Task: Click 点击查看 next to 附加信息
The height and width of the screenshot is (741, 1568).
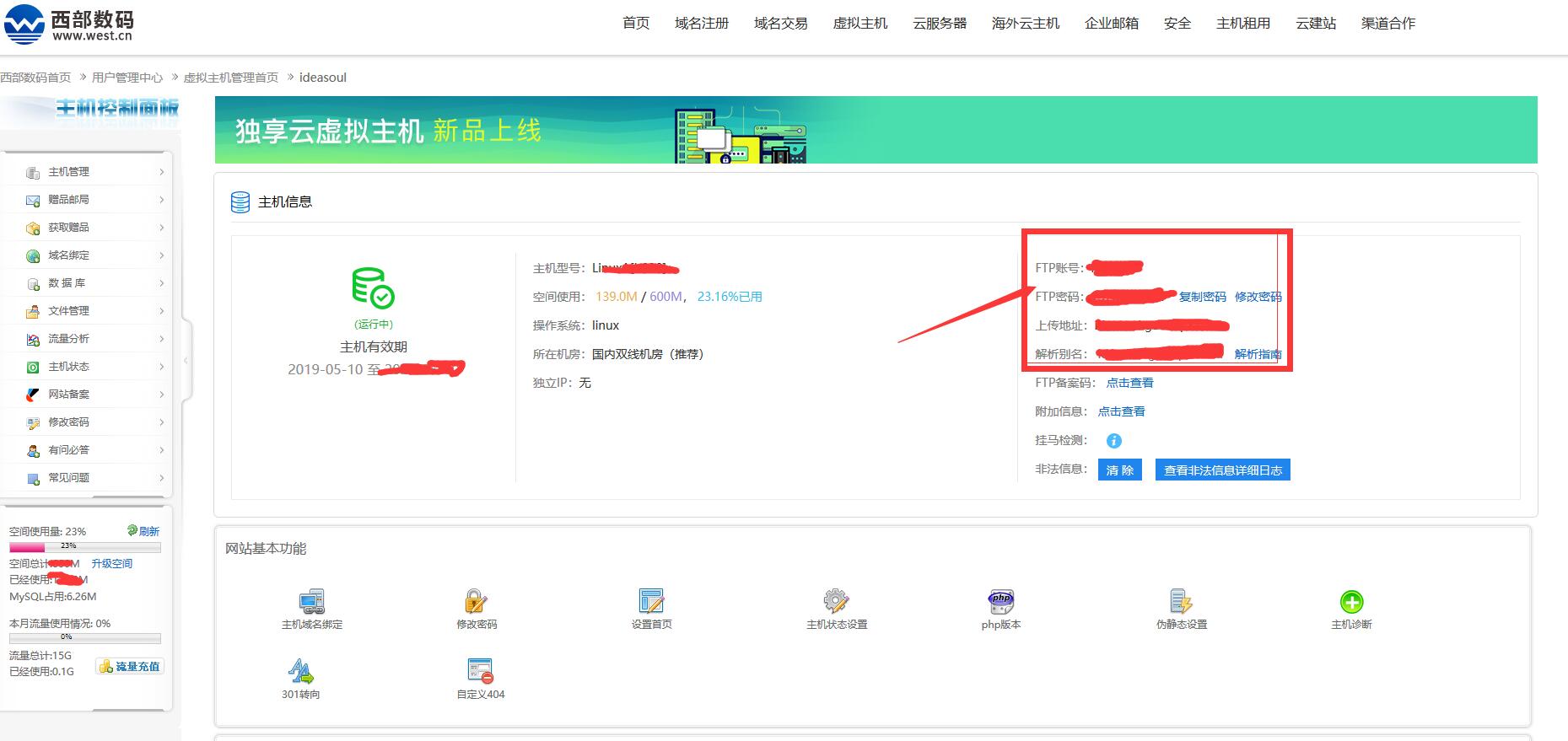Action: pos(1122,411)
